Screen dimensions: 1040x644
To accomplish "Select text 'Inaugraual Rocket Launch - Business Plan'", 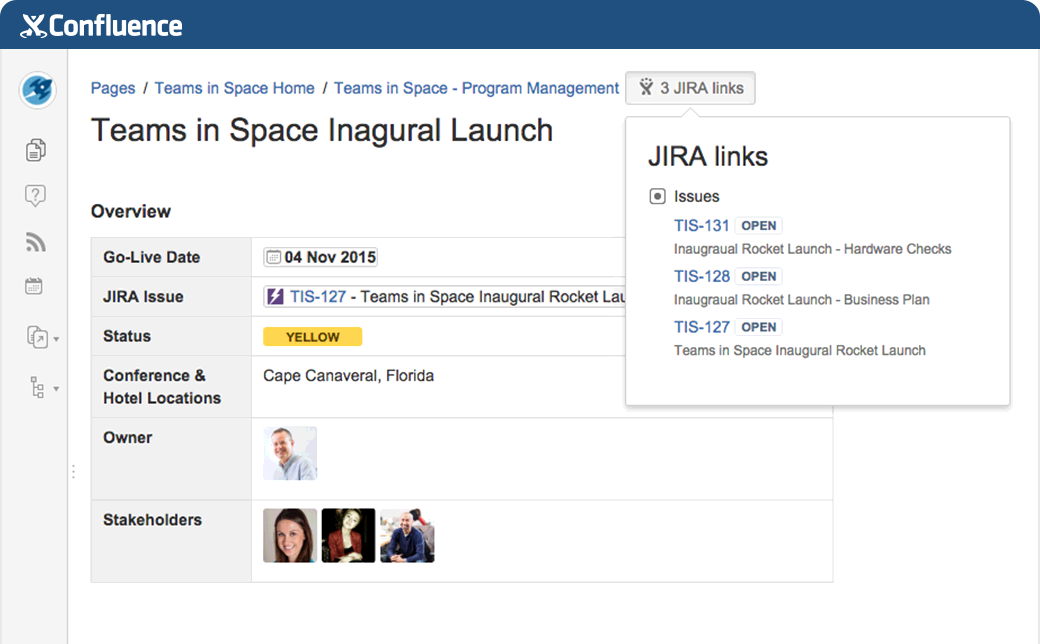I will coord(801,300).
